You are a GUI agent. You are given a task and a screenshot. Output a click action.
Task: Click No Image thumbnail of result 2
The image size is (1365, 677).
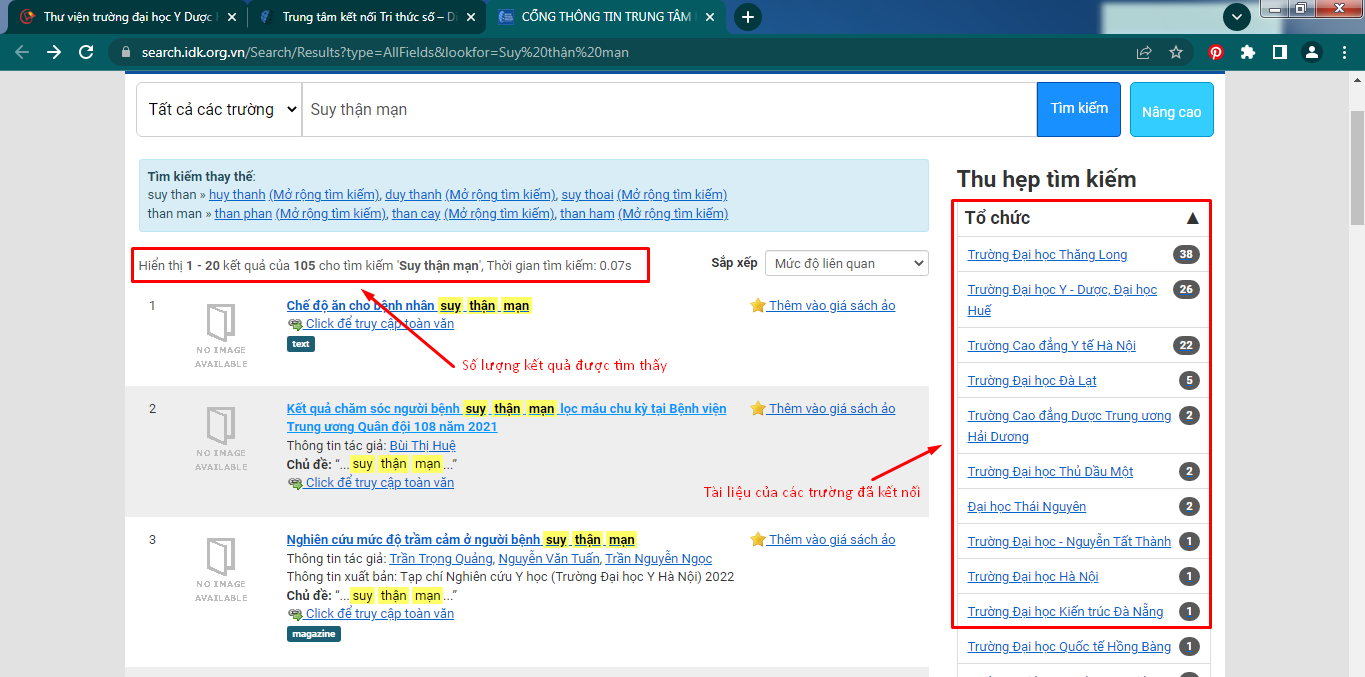click(221, 437)
